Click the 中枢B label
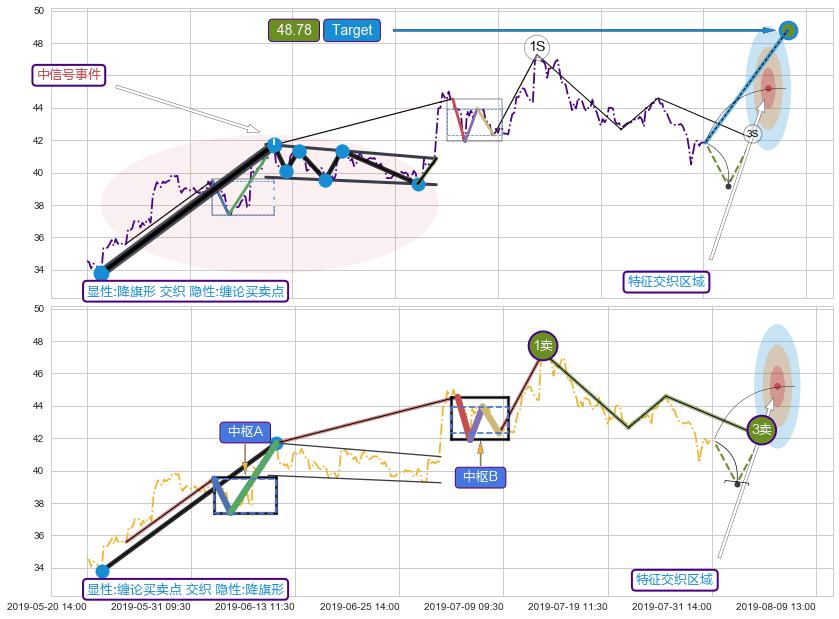This screenshot has height=619, width=839. click(x=480, y=477)
